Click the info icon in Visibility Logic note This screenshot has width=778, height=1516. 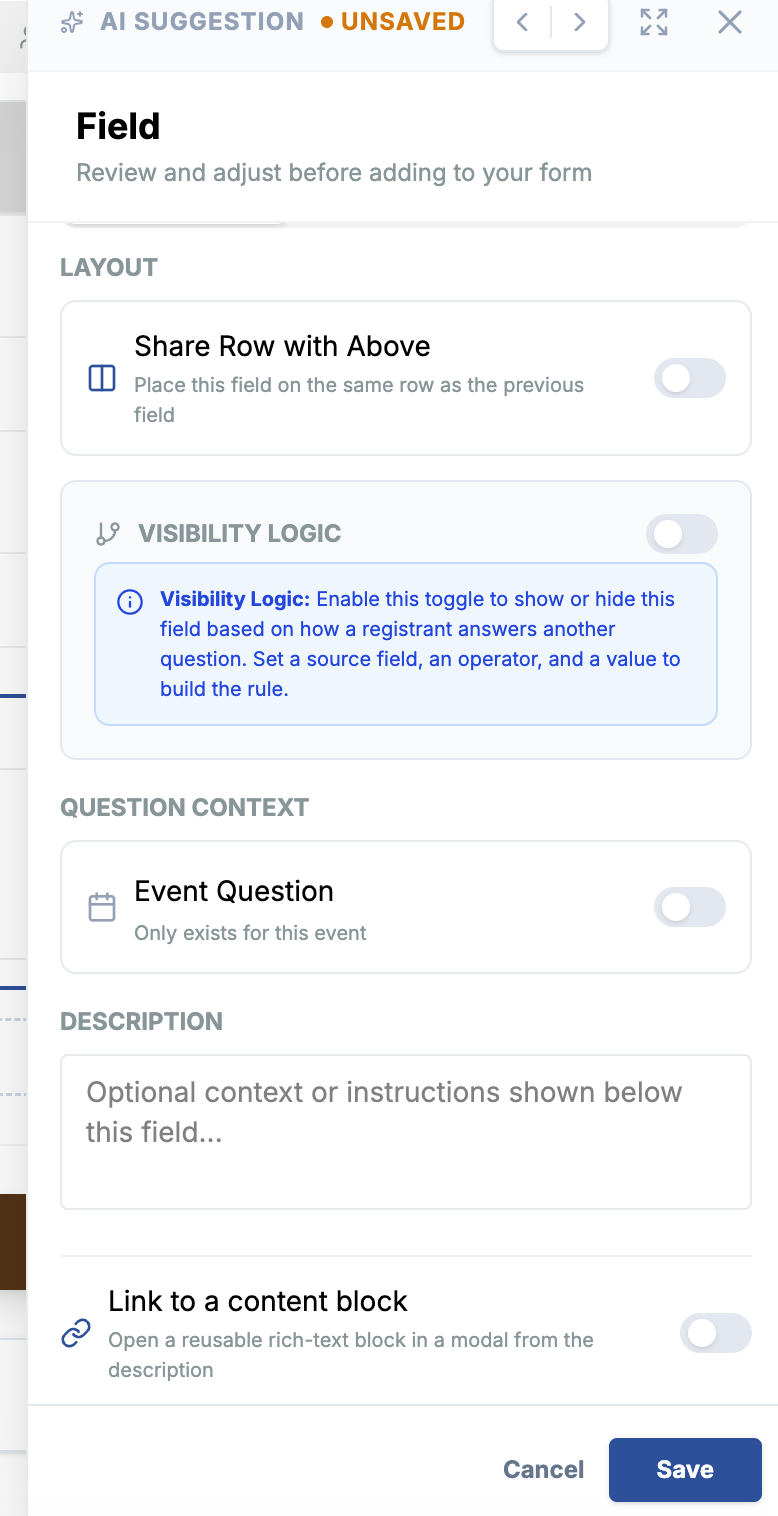click(130, 602)
